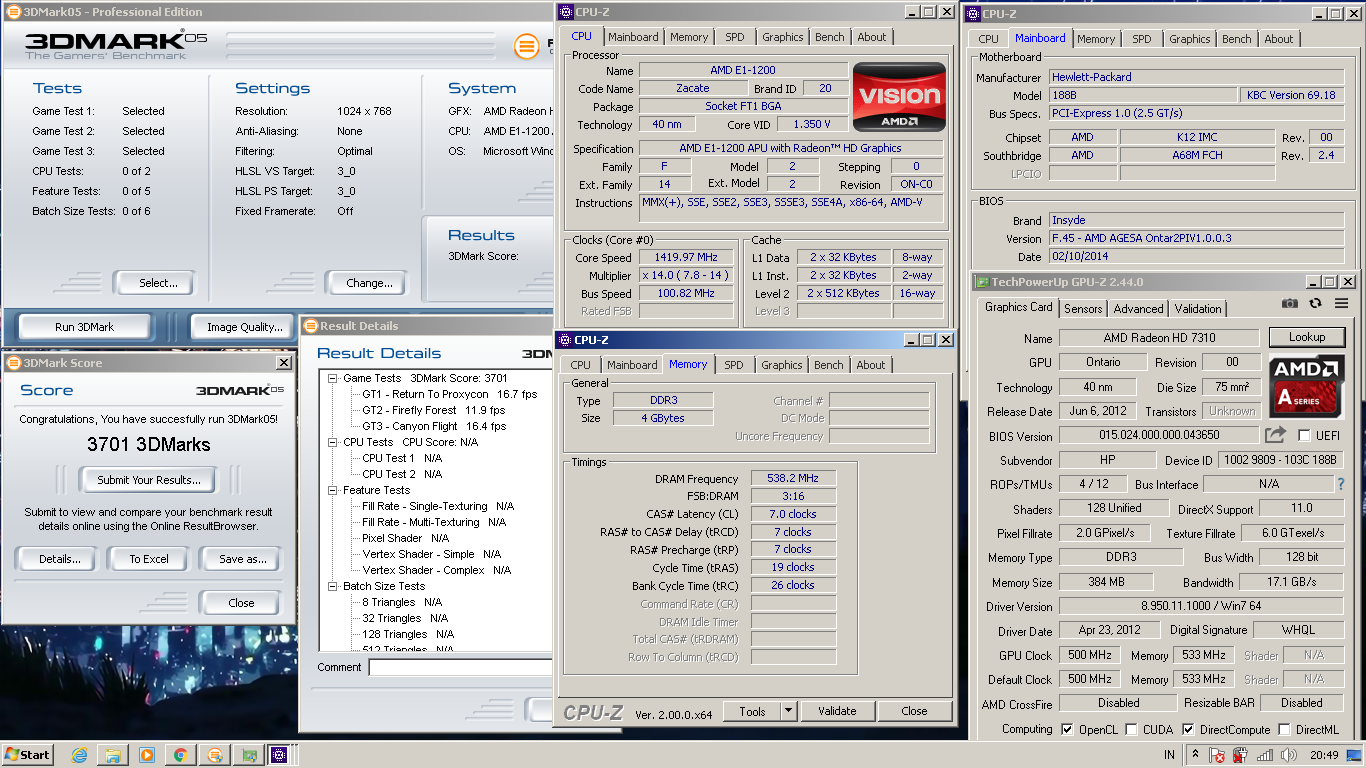Viewport: 1366px width, 768px height.
Task: Open Windows Explorer folder icon on taskbar
Action: (113, 755)
